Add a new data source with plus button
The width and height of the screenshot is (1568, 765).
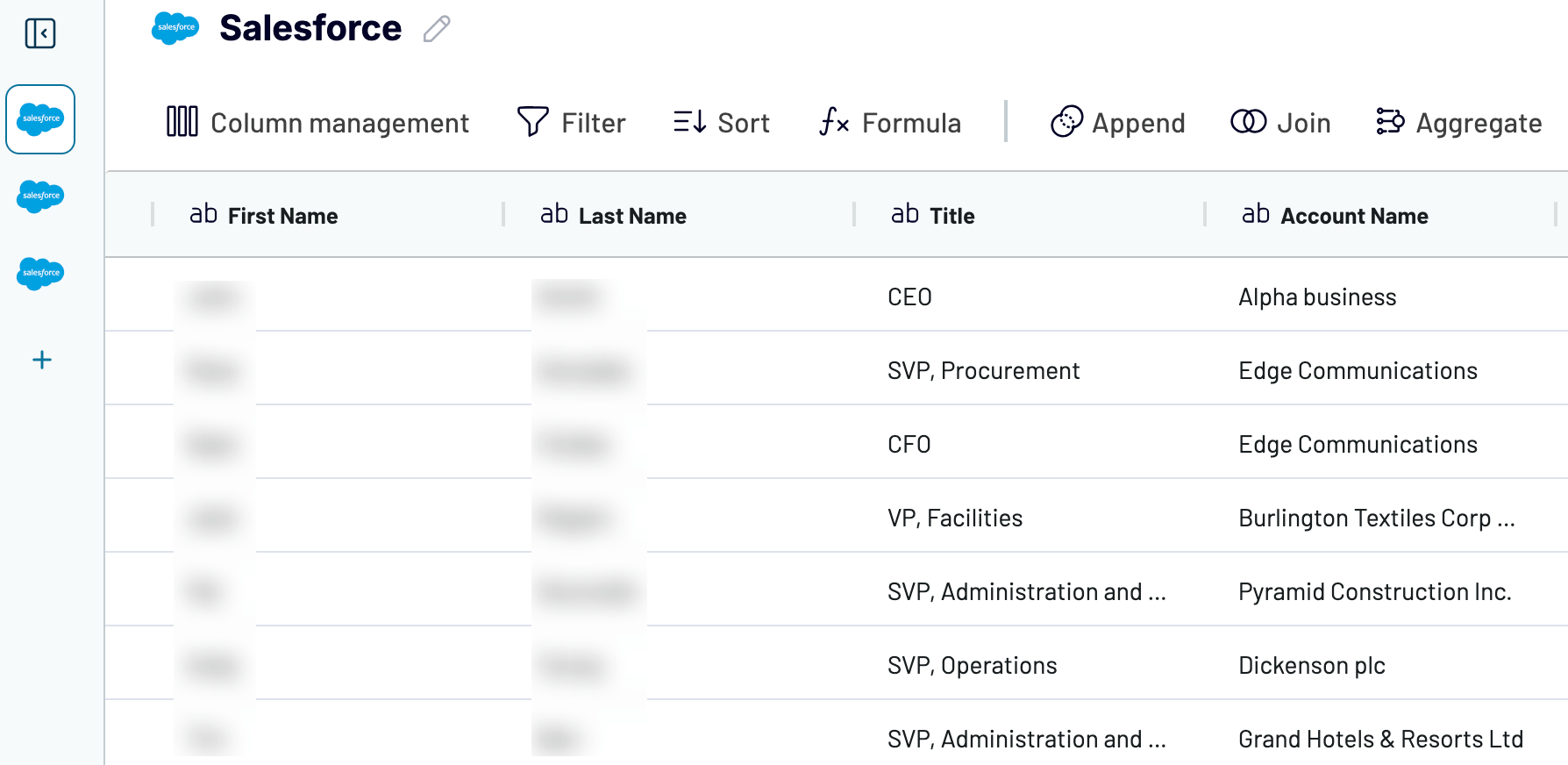40,359
